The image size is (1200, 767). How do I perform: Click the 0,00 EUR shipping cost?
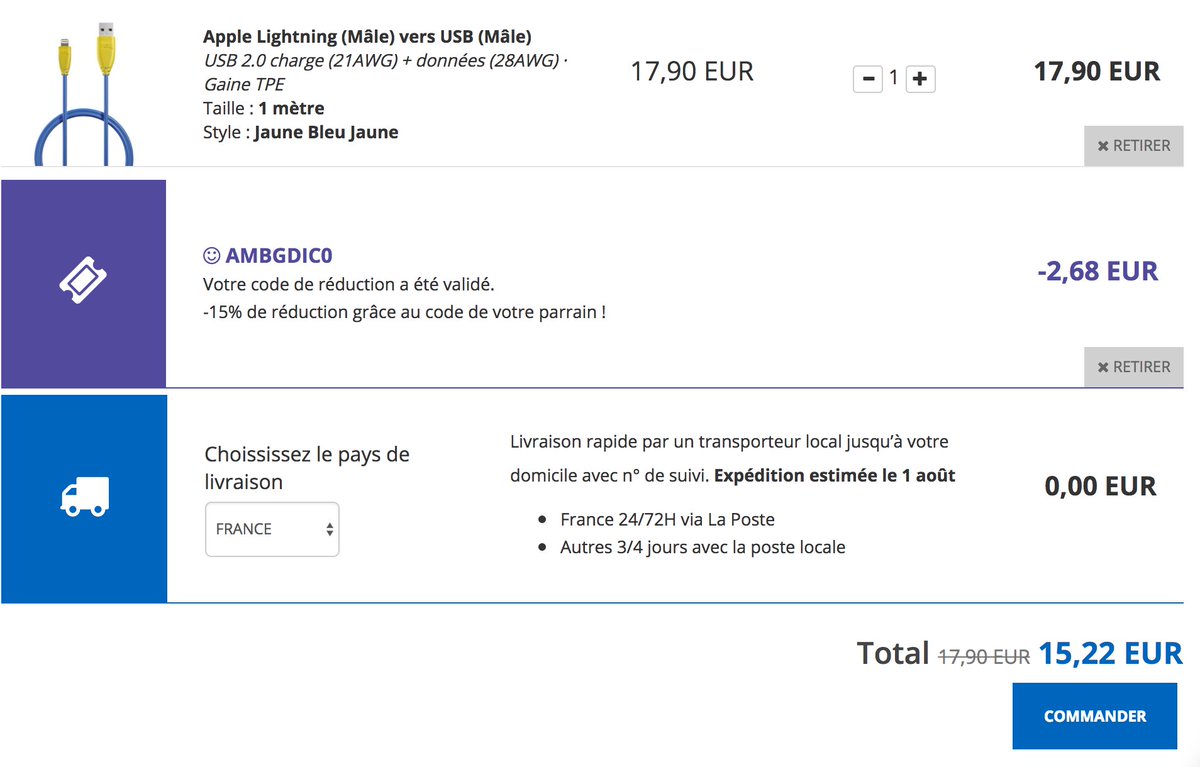[x=1100, y=487]
